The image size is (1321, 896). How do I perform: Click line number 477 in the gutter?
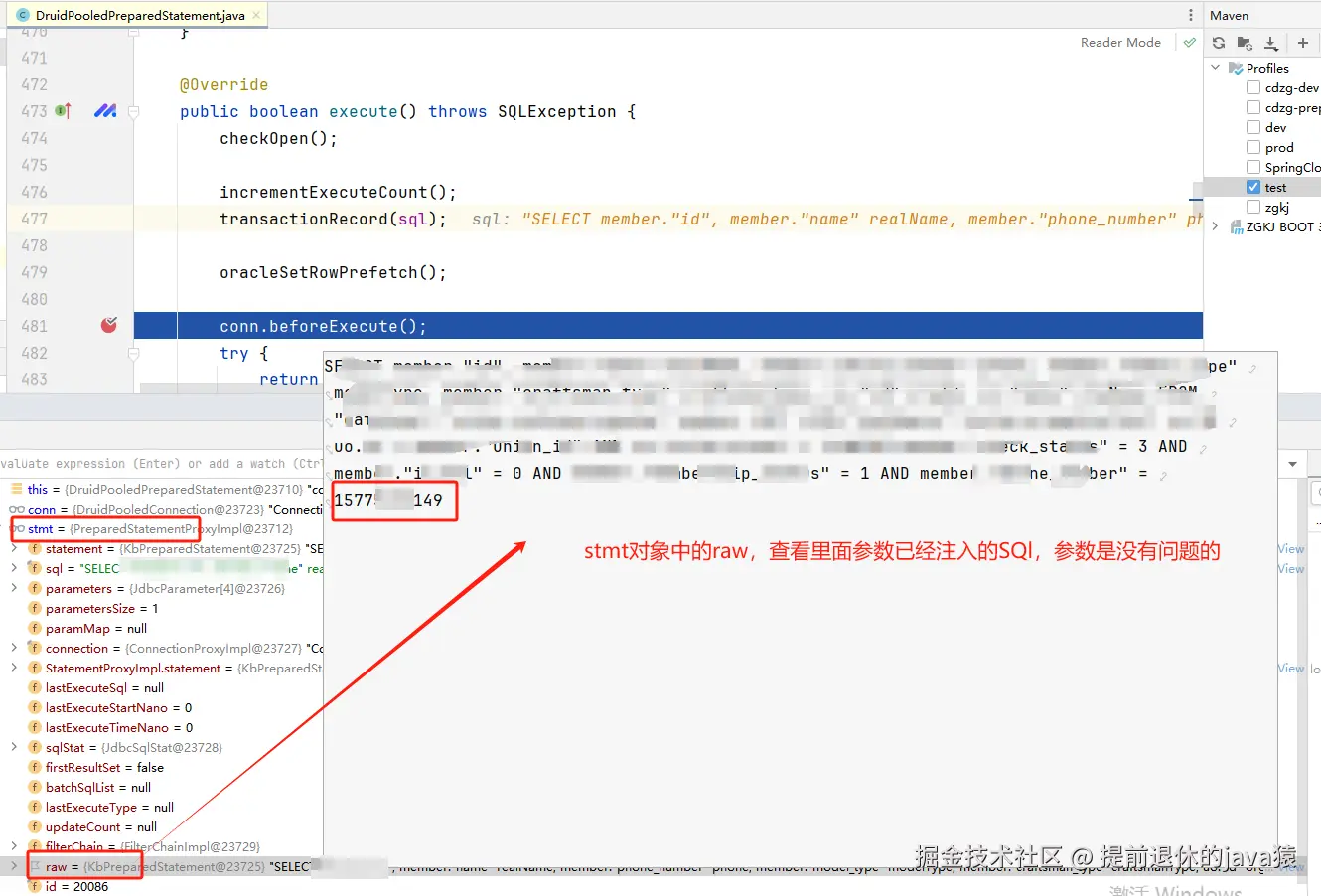(x=34, y=219)
